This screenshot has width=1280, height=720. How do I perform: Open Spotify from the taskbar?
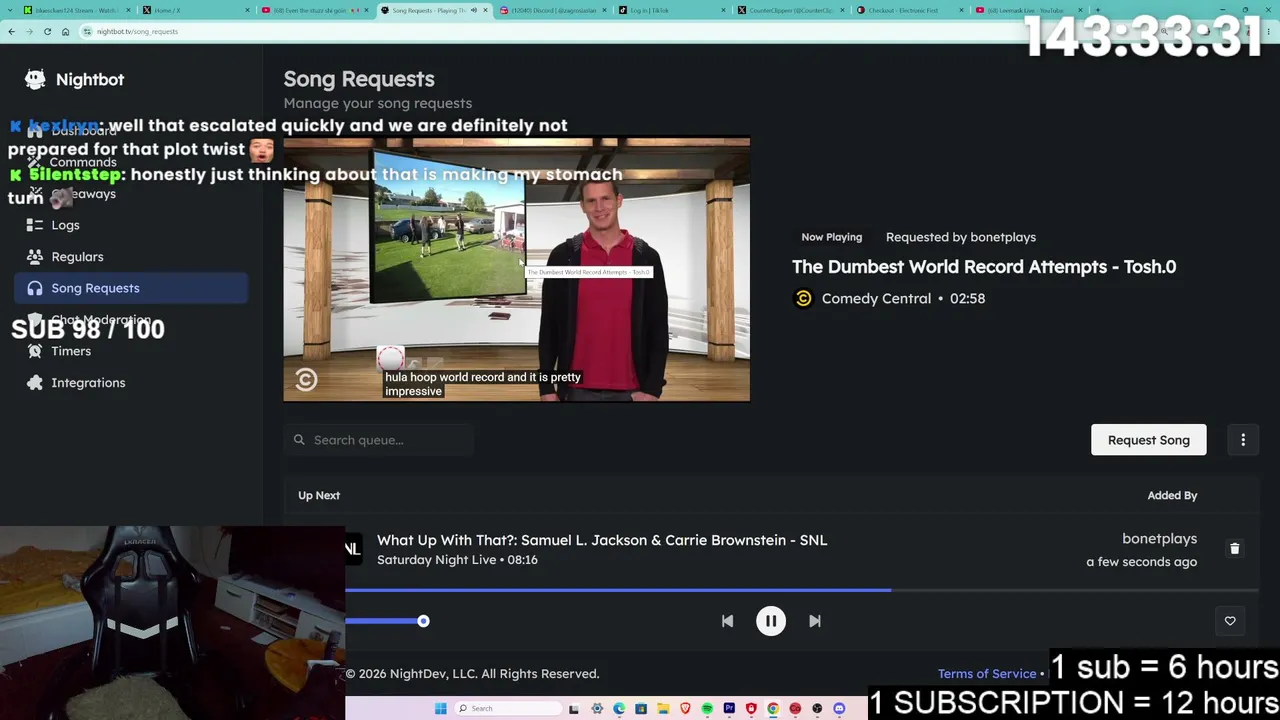pyautogui.click(x=707, y=709)
